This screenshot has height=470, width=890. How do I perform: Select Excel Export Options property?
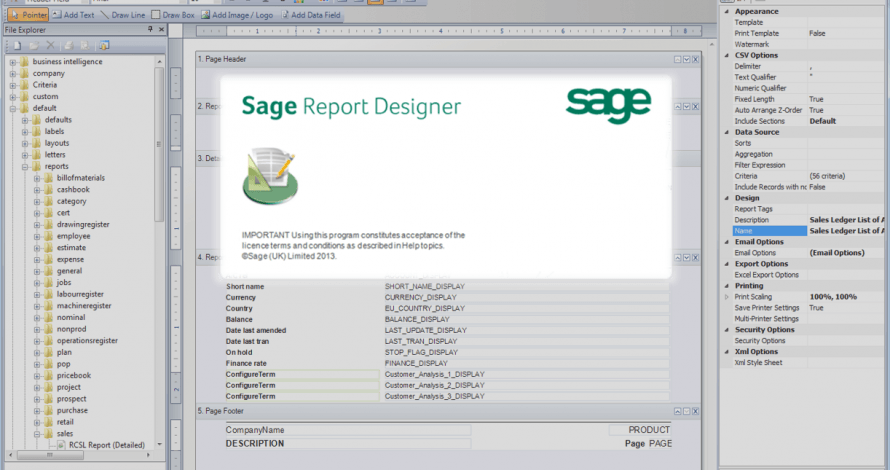[808, 275]
